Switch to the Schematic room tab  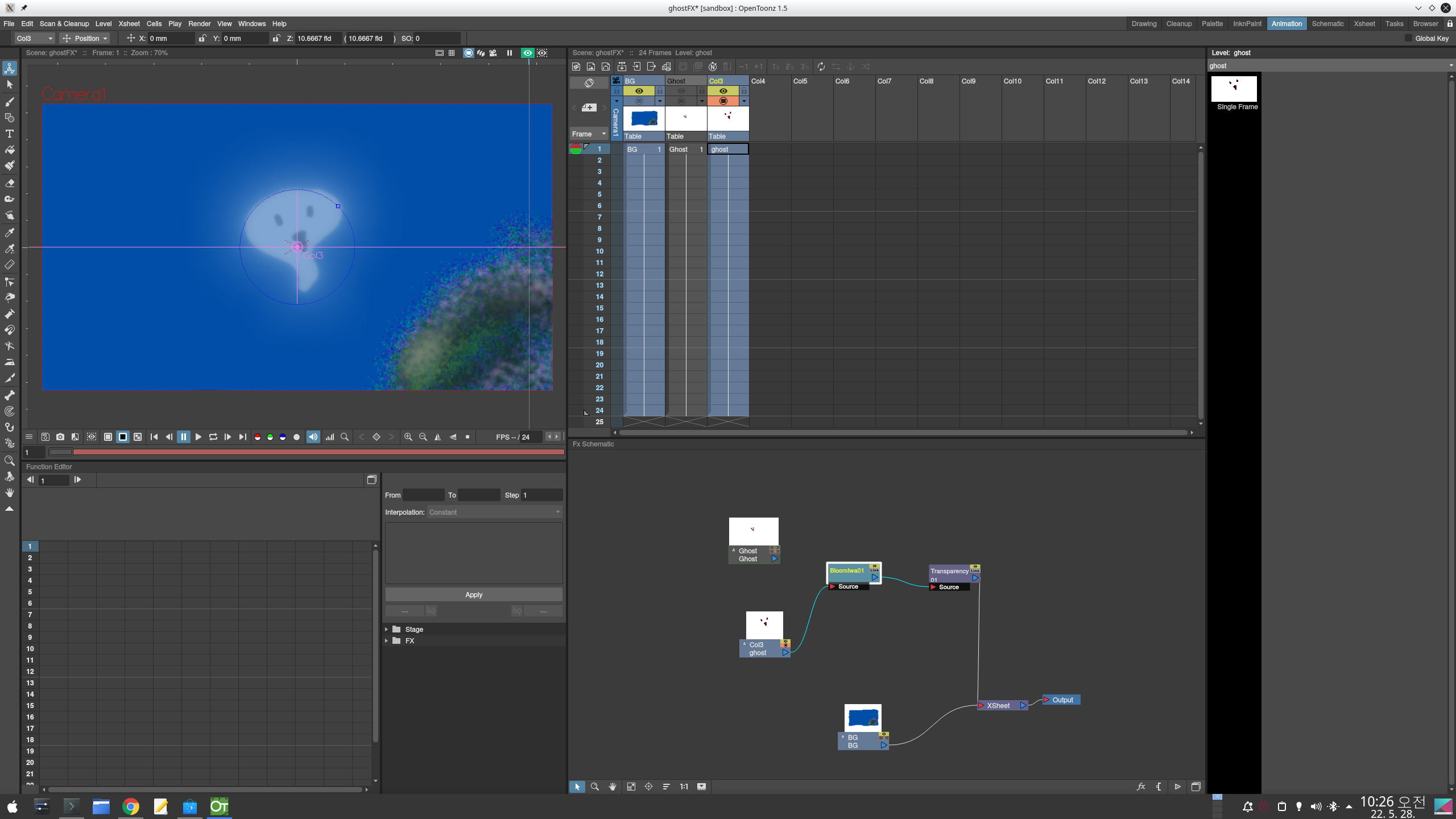coord(1327,23)
